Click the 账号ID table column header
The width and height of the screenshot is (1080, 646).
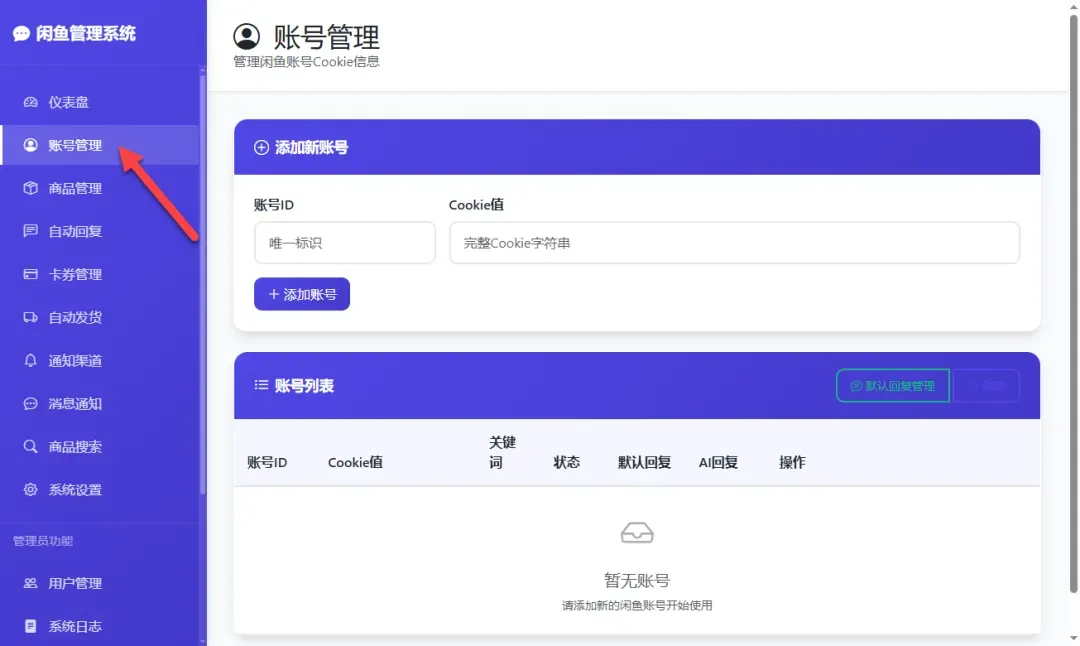pos(267,462)
